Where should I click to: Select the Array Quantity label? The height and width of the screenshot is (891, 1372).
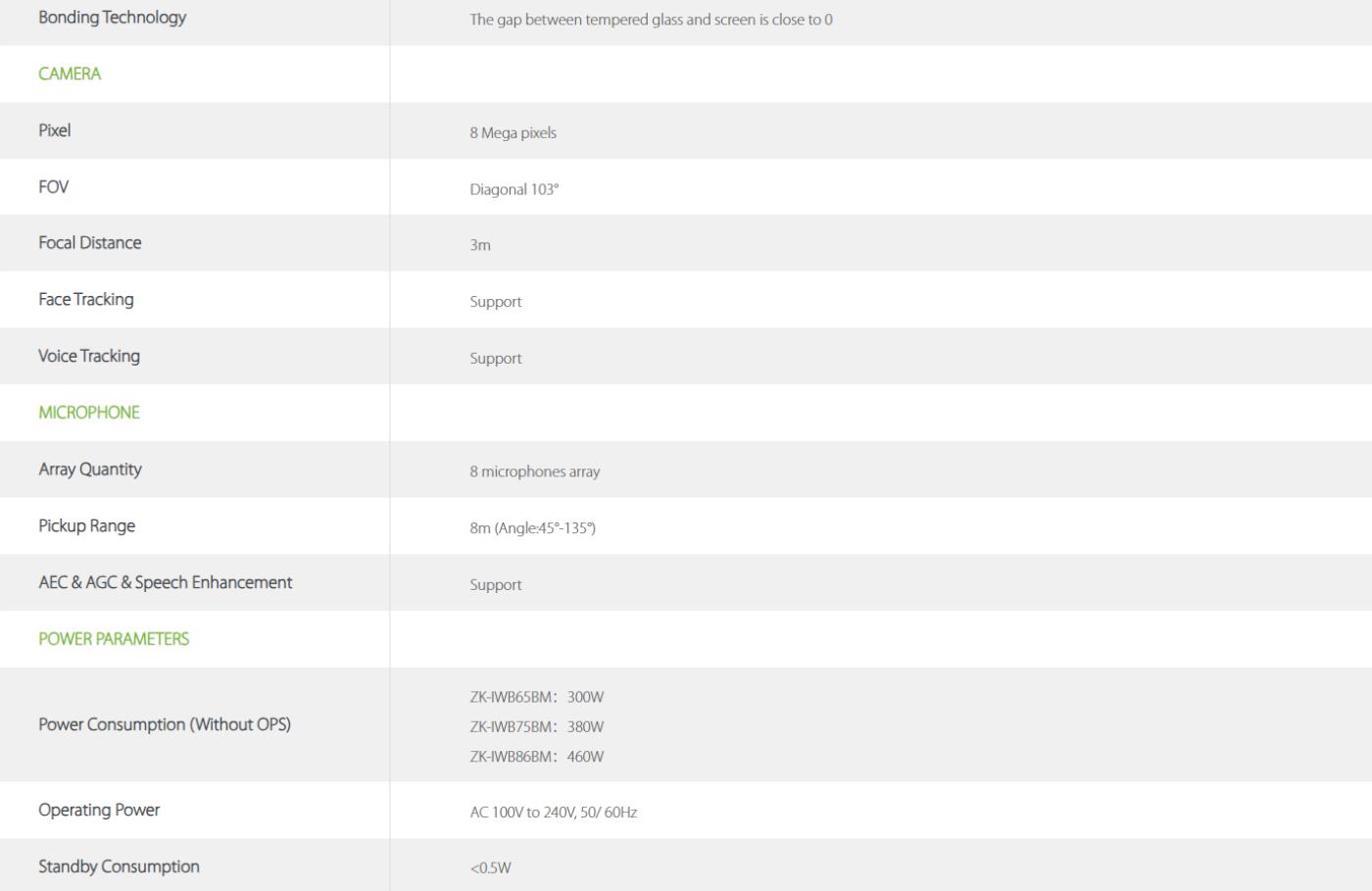click(90, 470)
